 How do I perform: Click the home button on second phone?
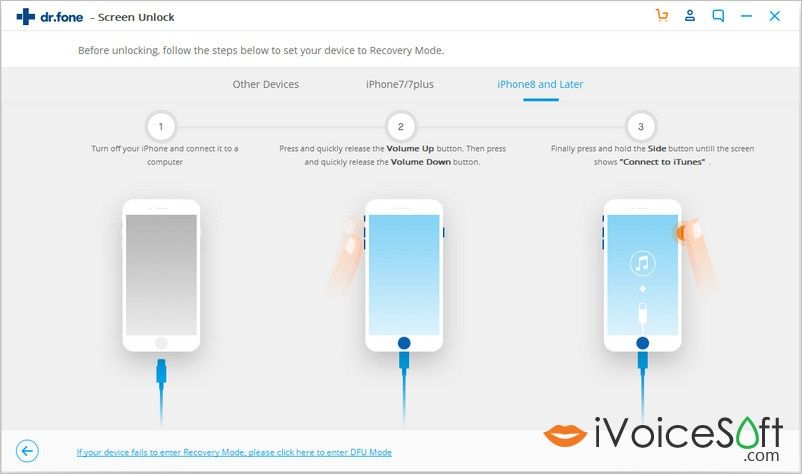click(x=404, y=343)
